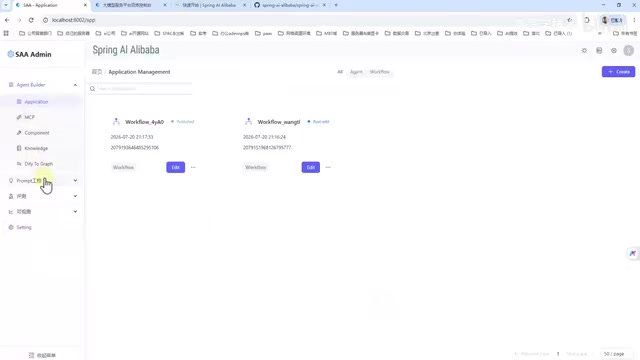Click the SAA Admin logo

[x=29, y=54]
